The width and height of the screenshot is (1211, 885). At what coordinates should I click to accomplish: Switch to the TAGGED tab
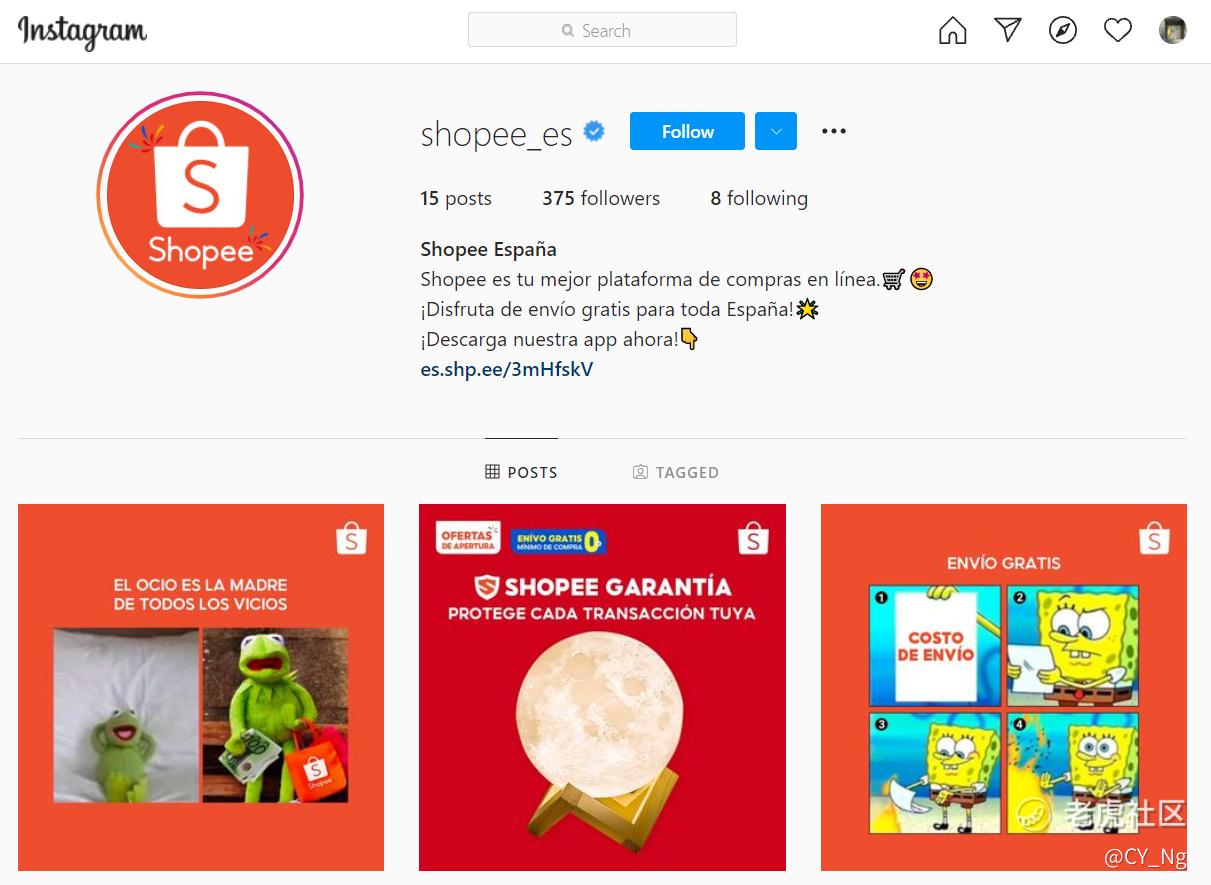pyautogui.click(x=676, y=472)
